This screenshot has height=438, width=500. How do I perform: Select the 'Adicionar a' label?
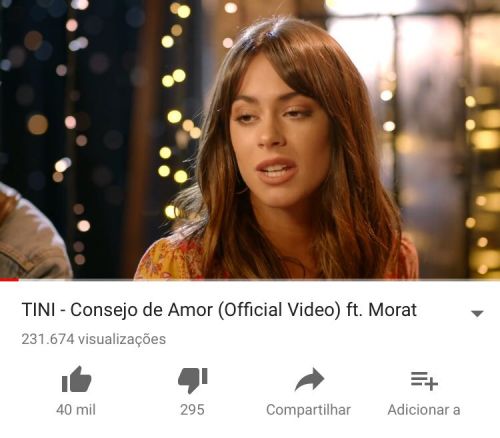coord(424,410)
